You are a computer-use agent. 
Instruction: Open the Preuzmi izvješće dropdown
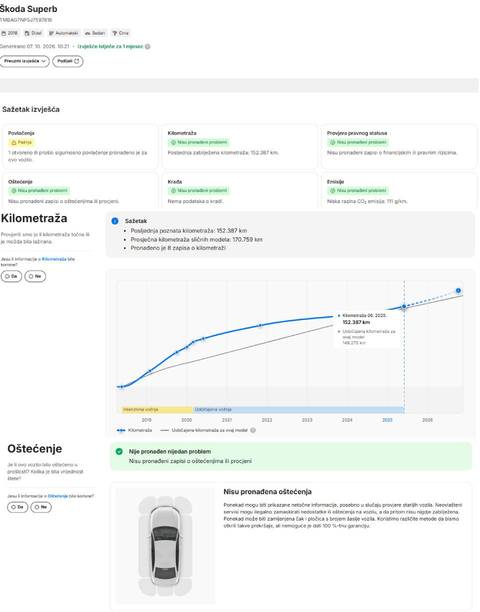pyautogui.click(x=25, y=61)
